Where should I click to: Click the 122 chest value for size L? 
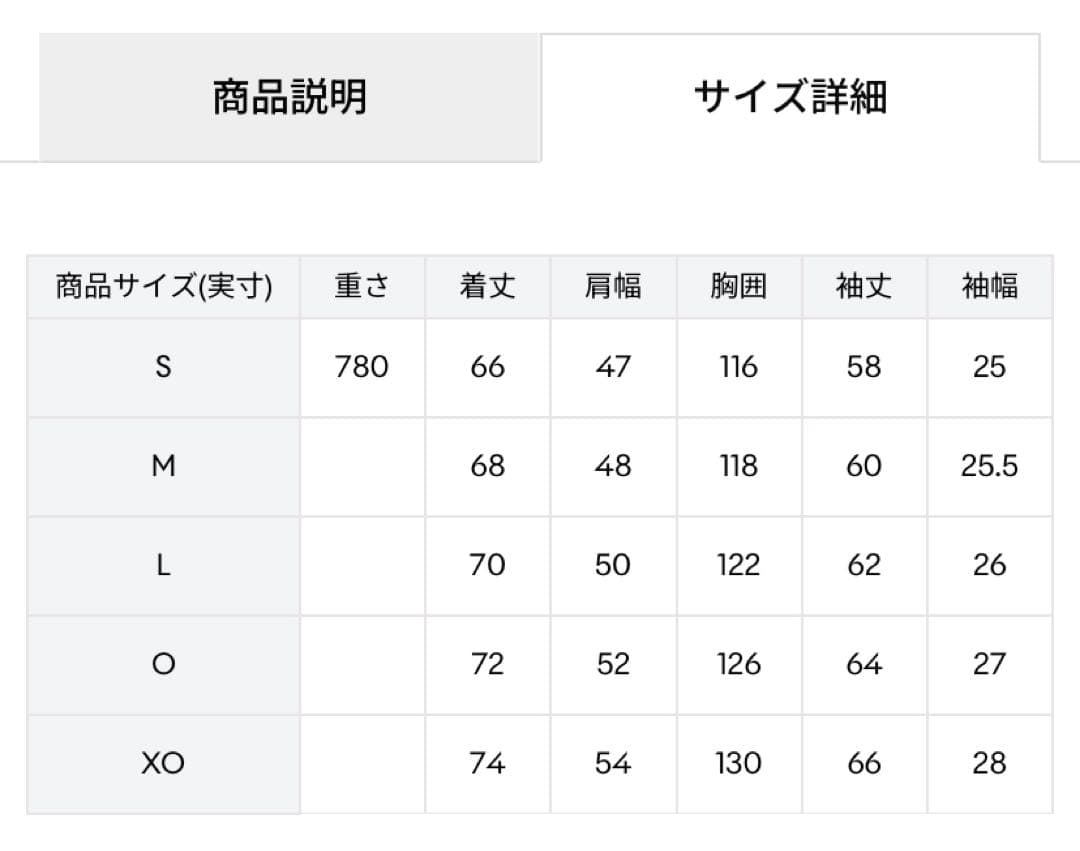[739, 565]
